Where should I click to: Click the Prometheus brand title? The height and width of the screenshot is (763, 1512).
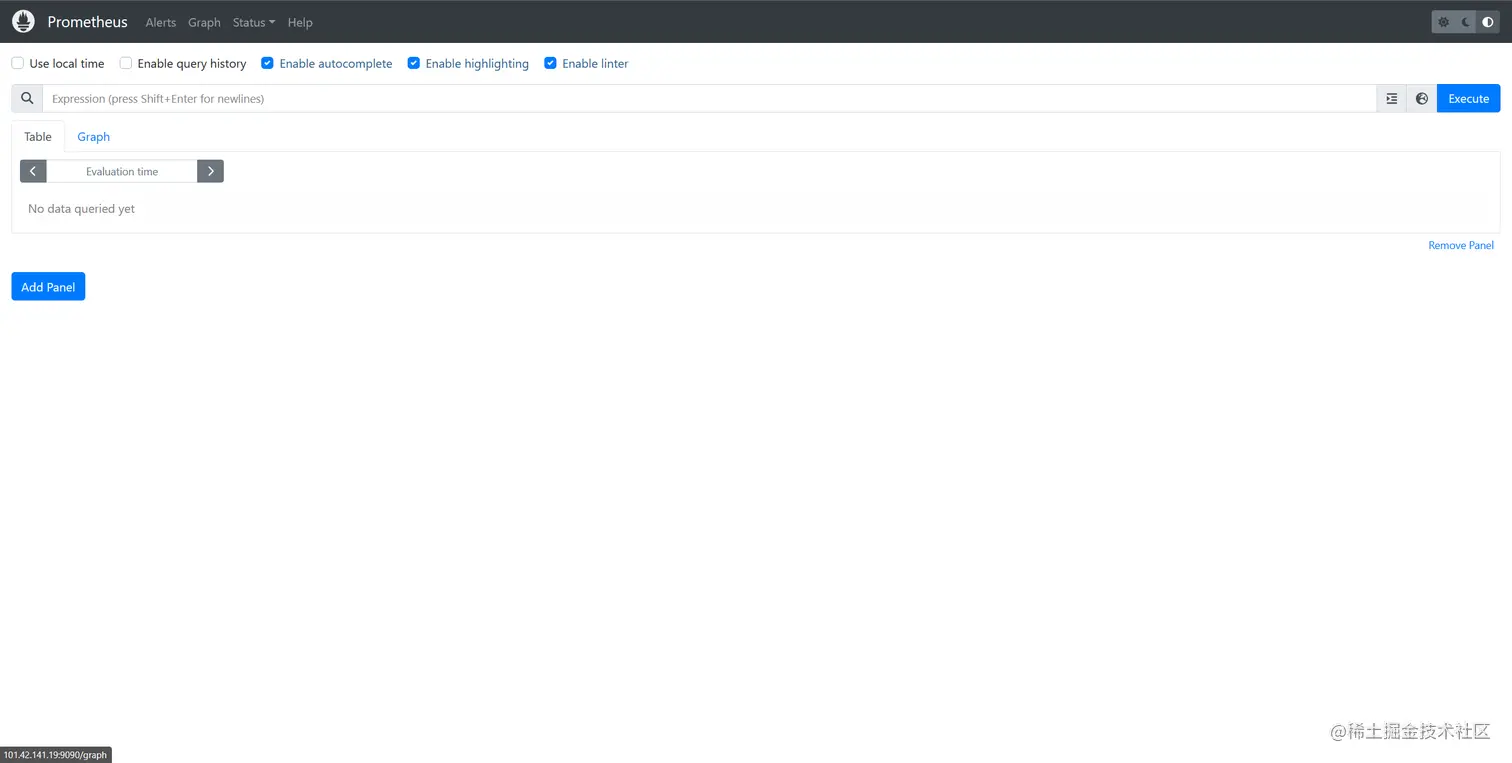click(87, 22)
